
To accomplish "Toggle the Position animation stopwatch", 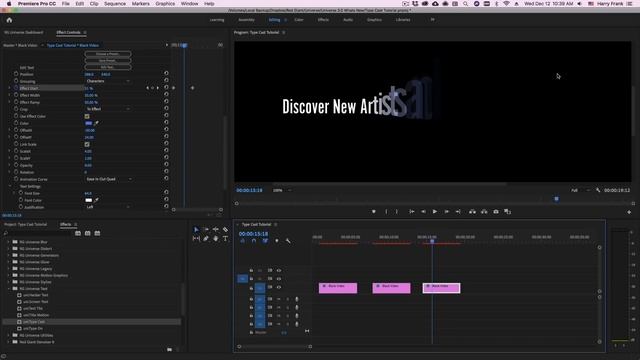I will [x=16, y=74].
